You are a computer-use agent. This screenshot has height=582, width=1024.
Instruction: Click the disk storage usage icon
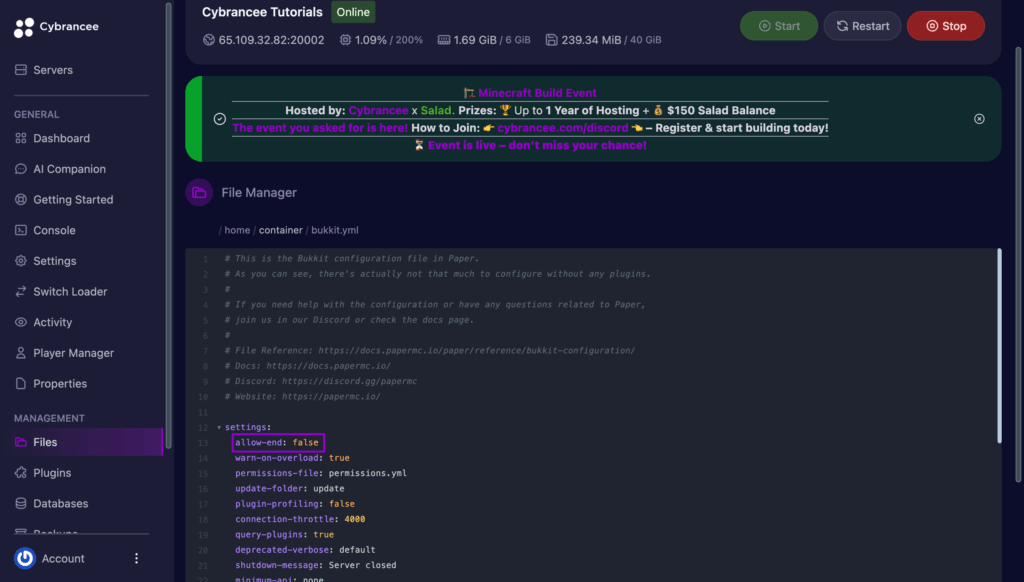tap(552, 40)
